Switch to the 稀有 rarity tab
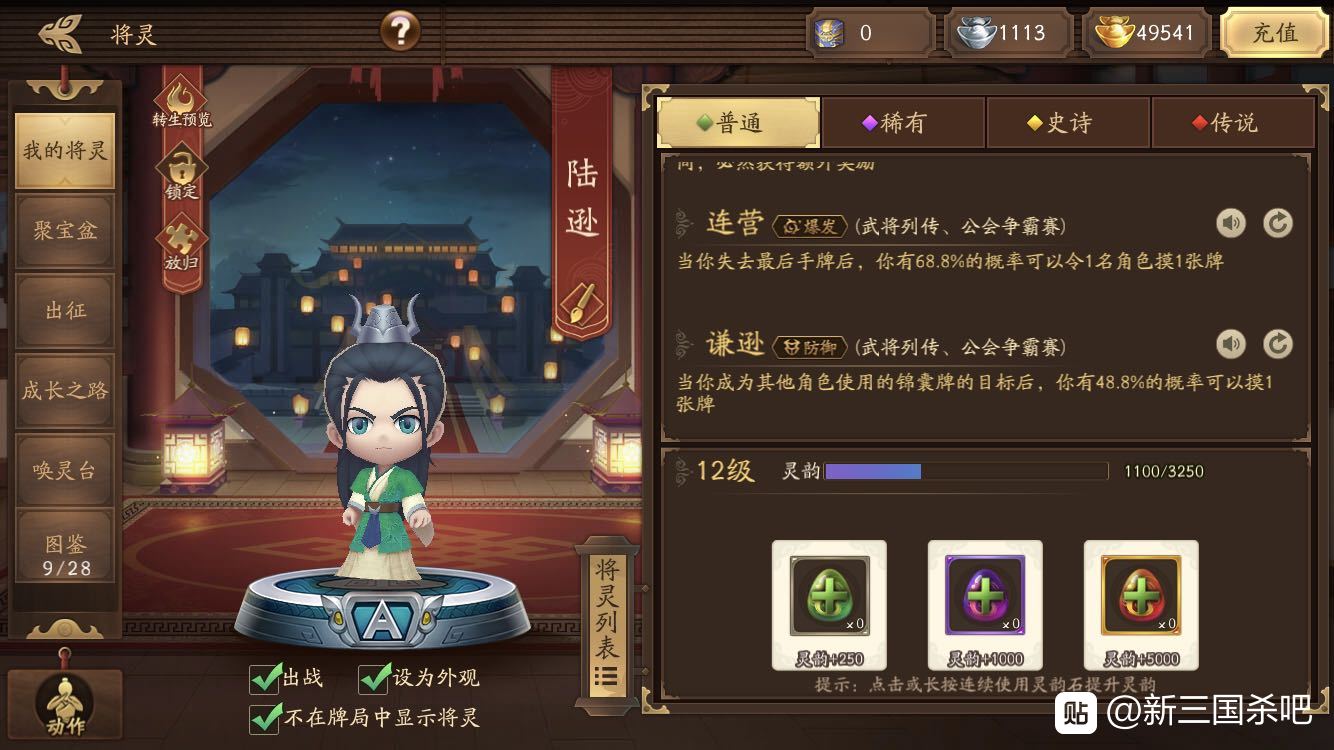 [903, 123]
